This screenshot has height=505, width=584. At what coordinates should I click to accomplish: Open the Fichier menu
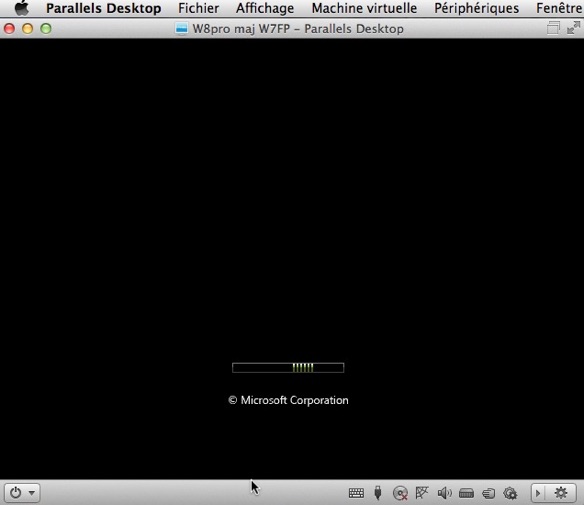[x=198, y=8]
